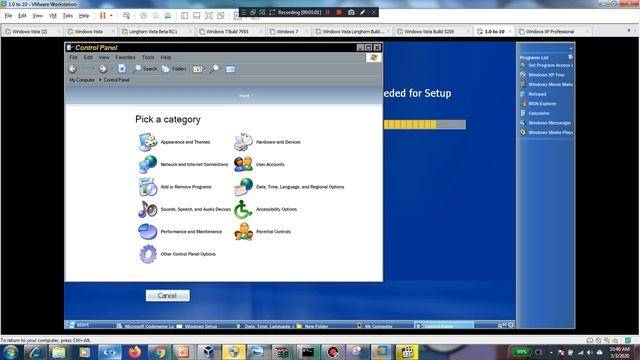Open Windows Media Player from Programs List

pyautogui.click(x=547, y=132)
